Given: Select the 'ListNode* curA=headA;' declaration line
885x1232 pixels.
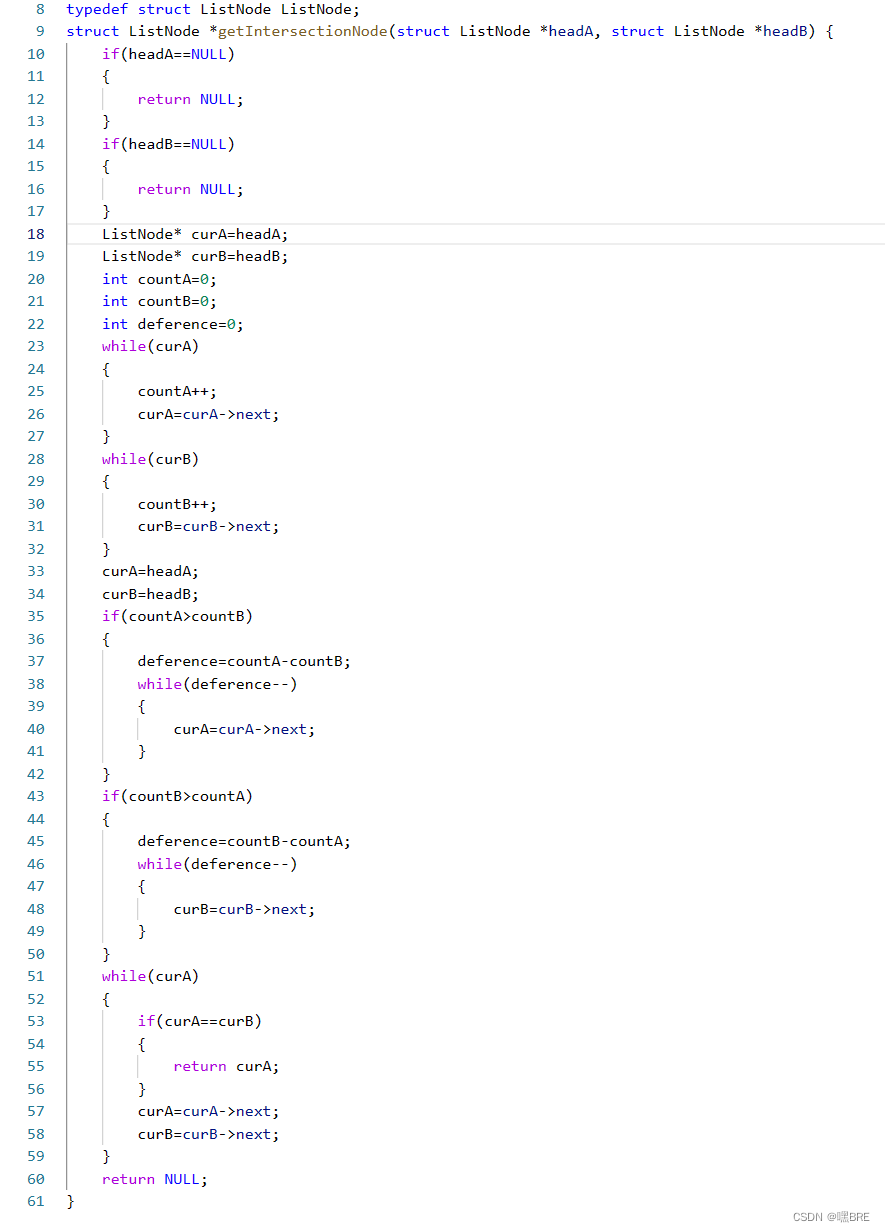Looking at the screenshot, I should [195, 234].
